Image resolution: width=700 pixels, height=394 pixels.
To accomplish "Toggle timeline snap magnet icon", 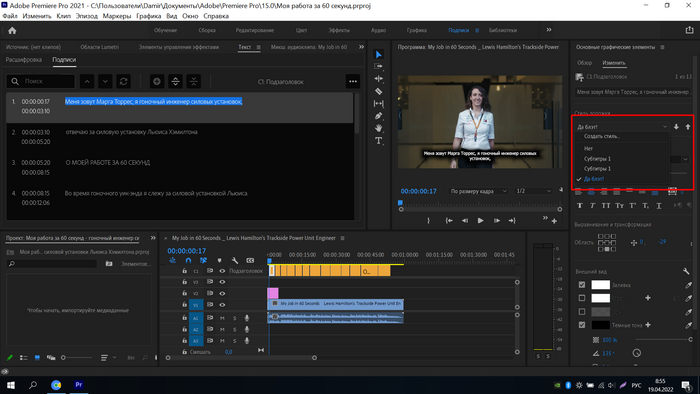I will [x=188, y=261].
